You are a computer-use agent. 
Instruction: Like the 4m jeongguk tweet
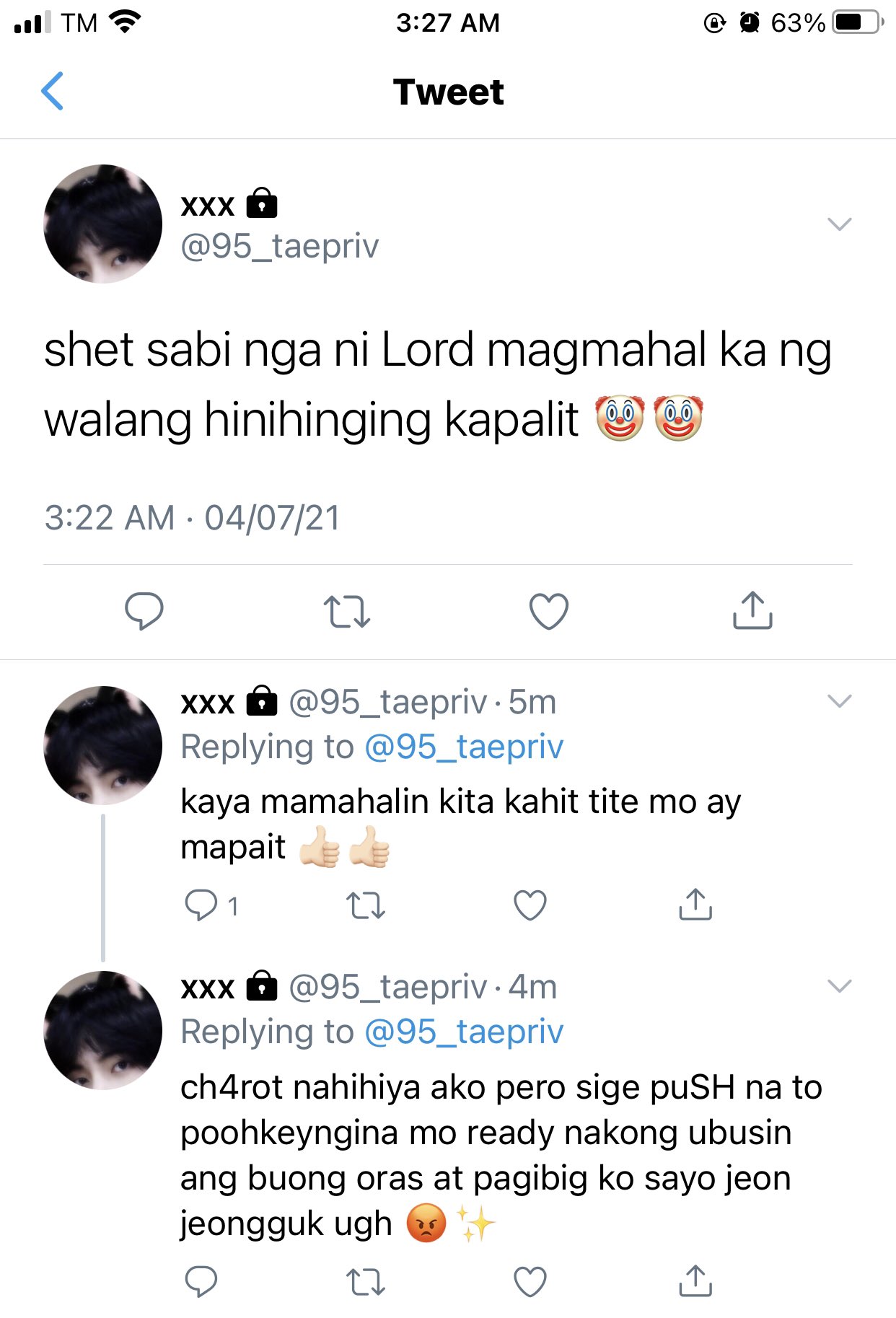530,1282
